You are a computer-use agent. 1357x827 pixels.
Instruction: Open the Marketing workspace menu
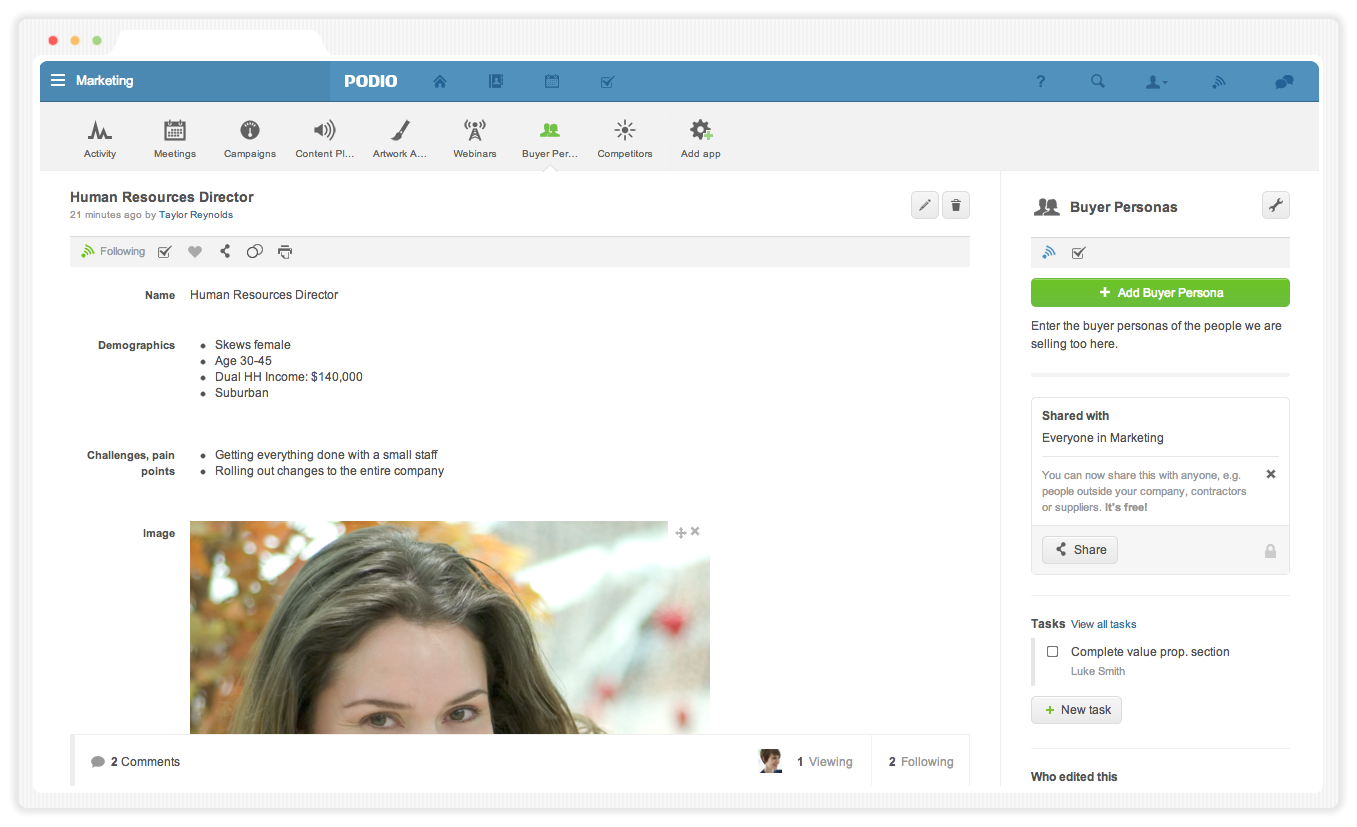93,81
